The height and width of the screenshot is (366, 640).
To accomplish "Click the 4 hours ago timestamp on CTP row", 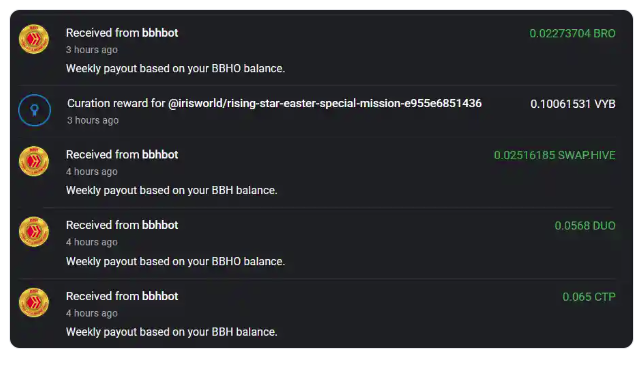I will point(92,313).
